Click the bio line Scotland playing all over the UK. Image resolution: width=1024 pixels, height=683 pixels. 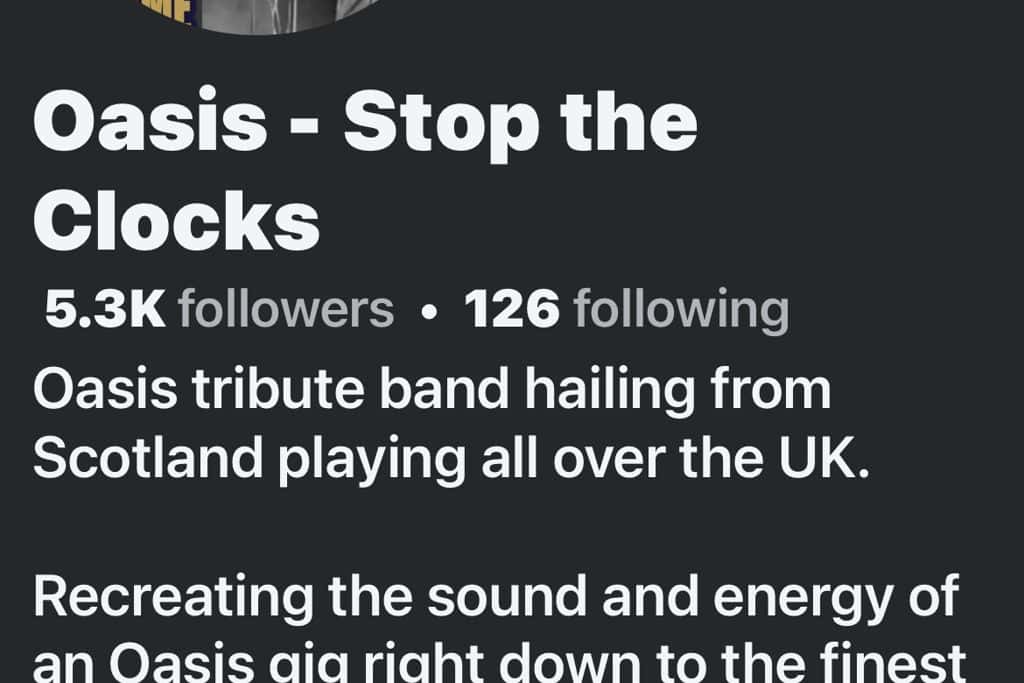(x=452, y=459)
